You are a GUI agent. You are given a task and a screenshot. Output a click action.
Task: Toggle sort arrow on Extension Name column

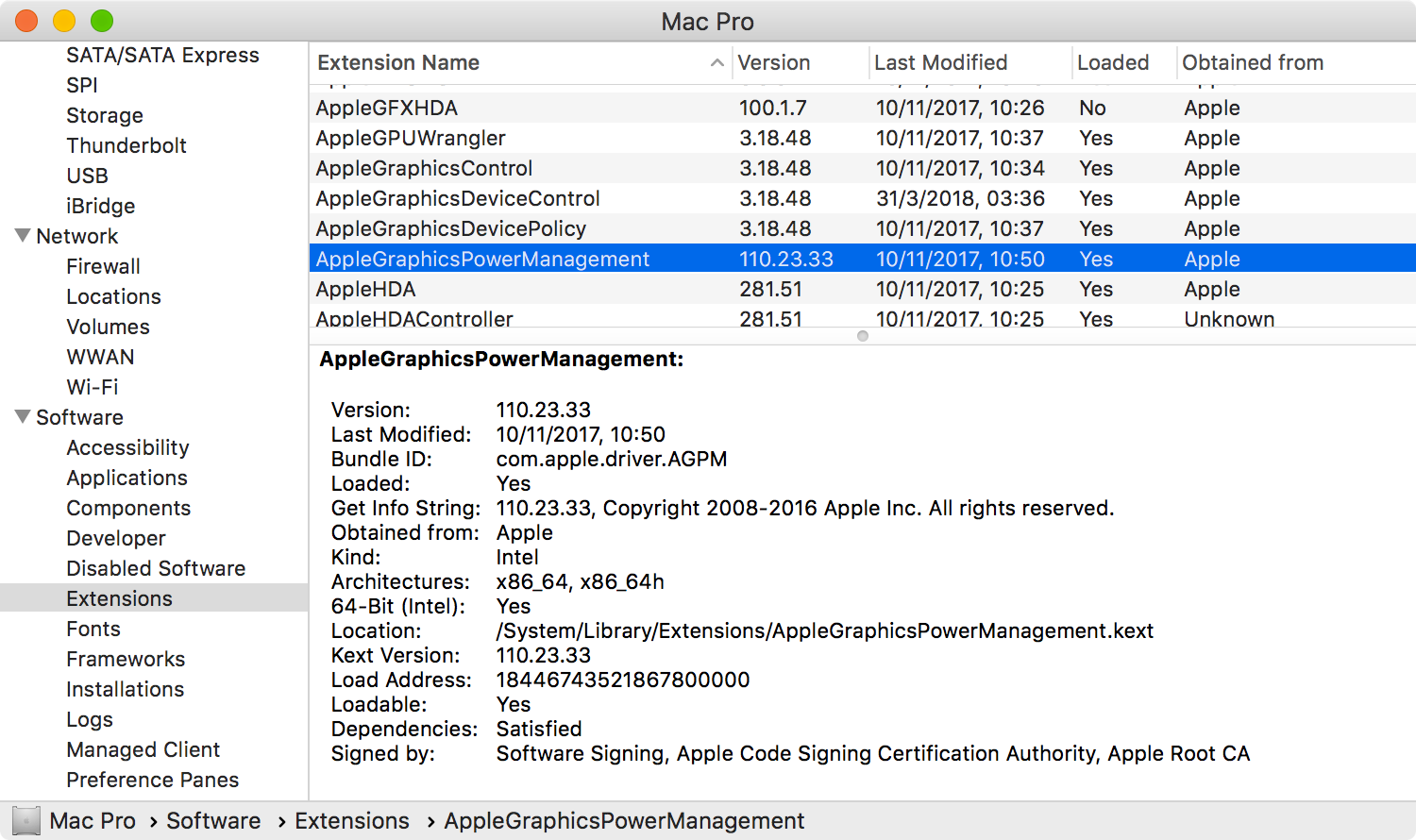(717, 63)
